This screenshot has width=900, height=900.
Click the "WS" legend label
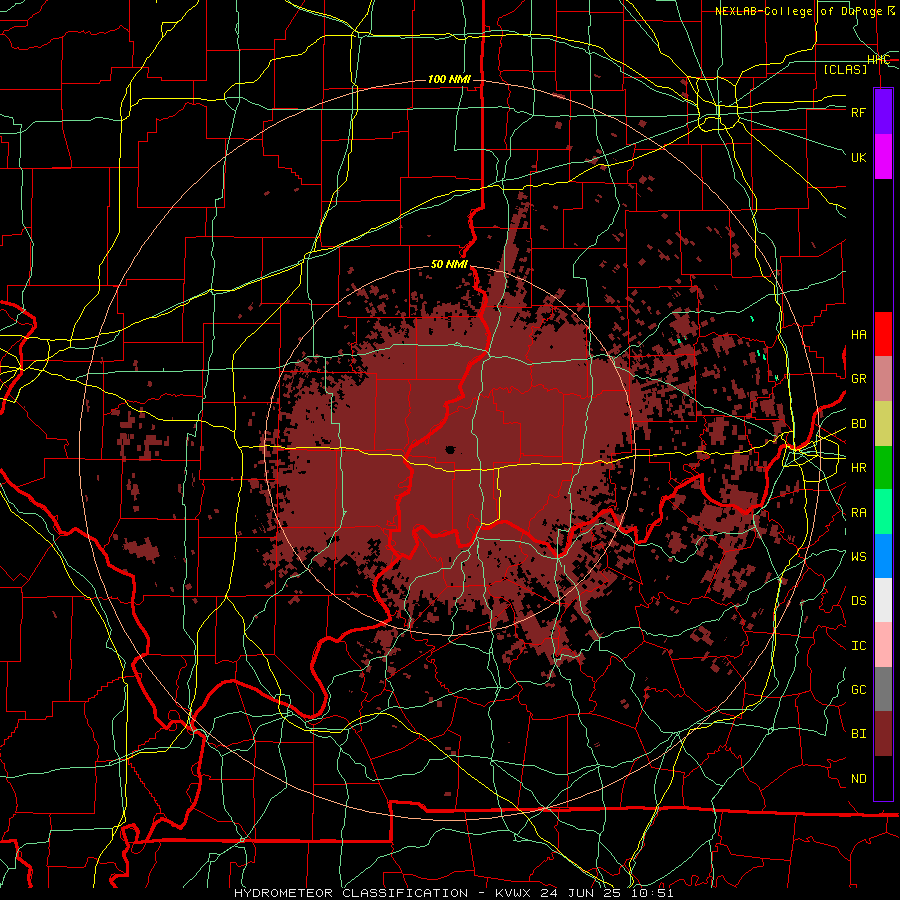(858, 557)
